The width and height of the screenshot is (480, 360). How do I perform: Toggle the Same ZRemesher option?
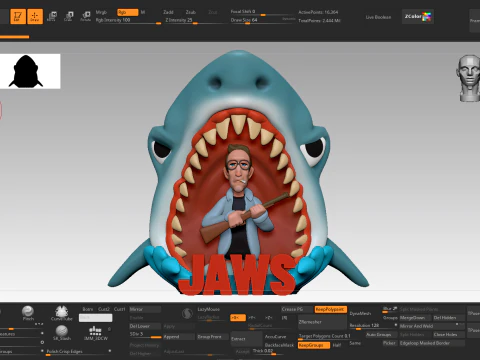355,343
